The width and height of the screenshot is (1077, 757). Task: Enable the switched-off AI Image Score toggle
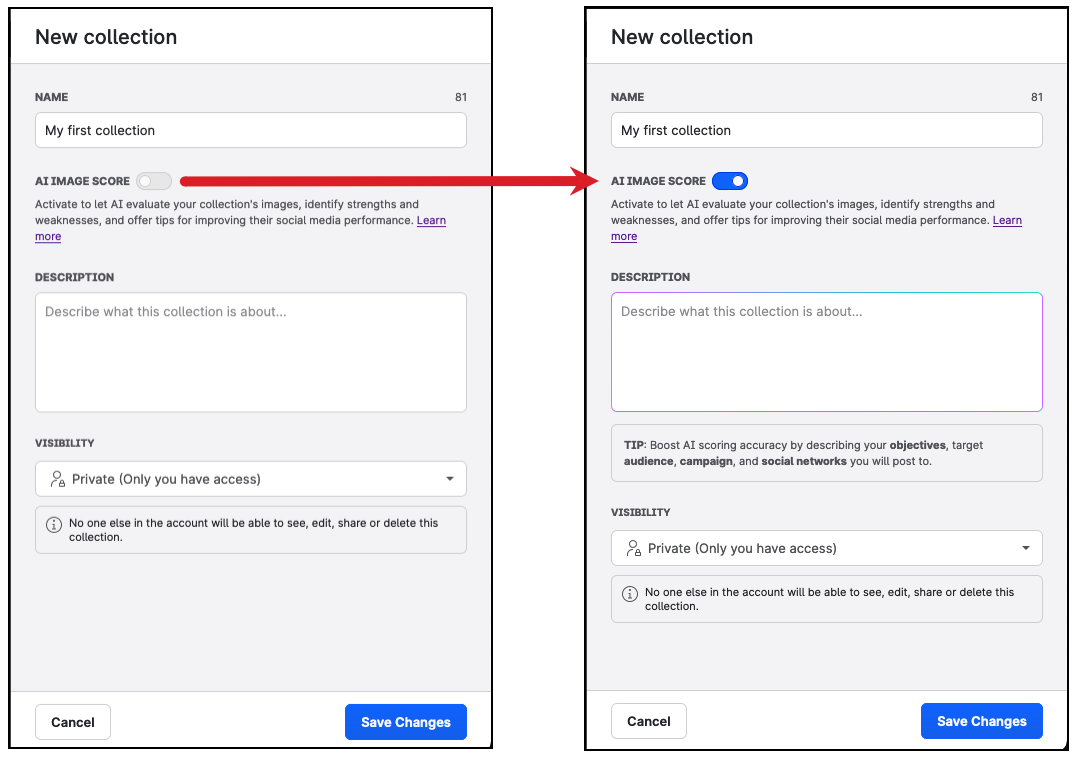154,181
